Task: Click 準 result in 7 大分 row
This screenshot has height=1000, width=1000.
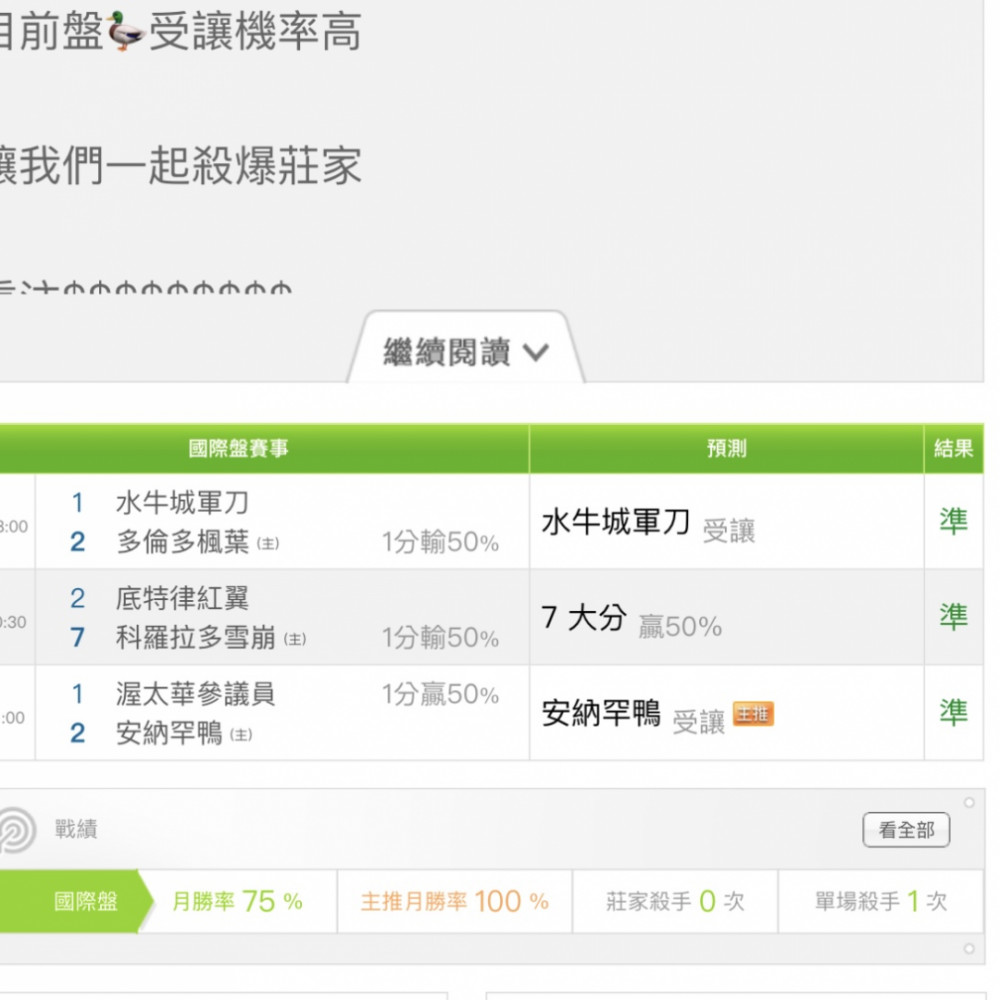Action: tap(953, 617)
